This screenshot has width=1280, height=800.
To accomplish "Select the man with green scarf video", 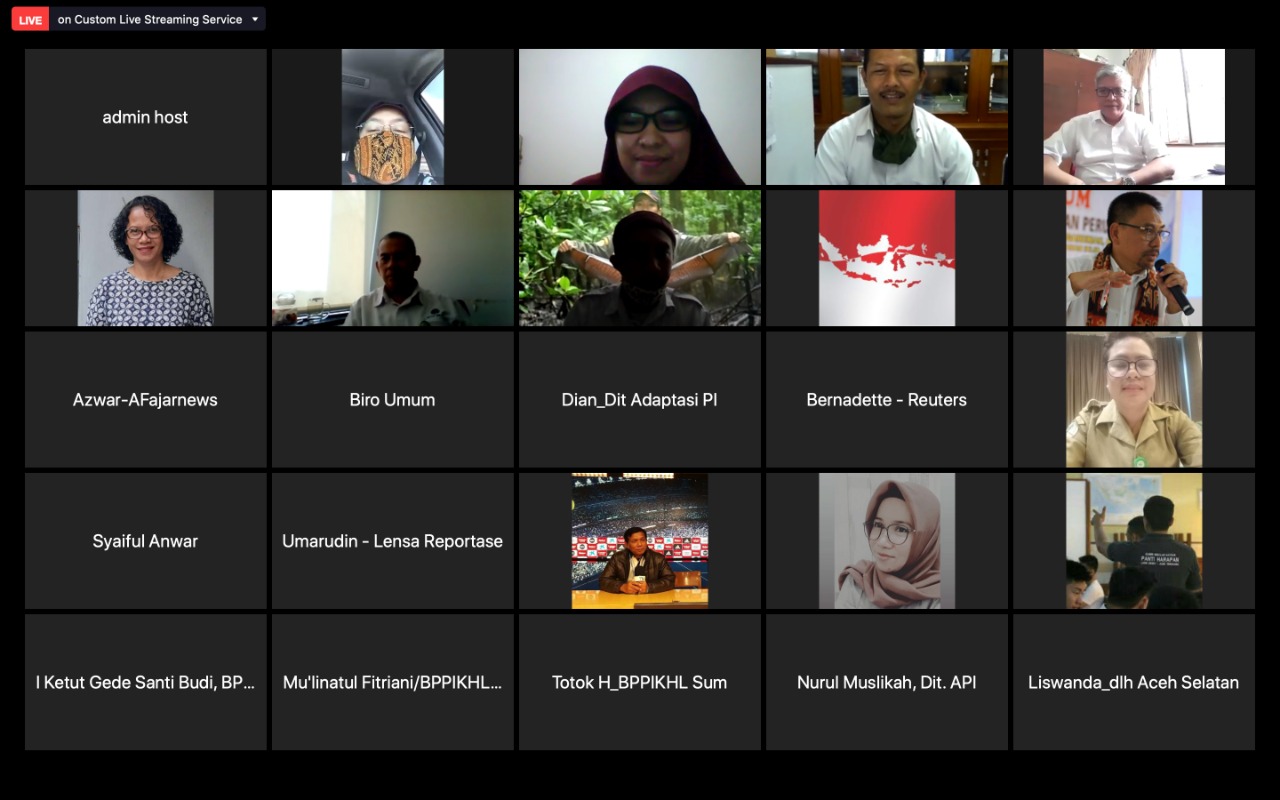I will pyautogui.click(x=886, y=117).
